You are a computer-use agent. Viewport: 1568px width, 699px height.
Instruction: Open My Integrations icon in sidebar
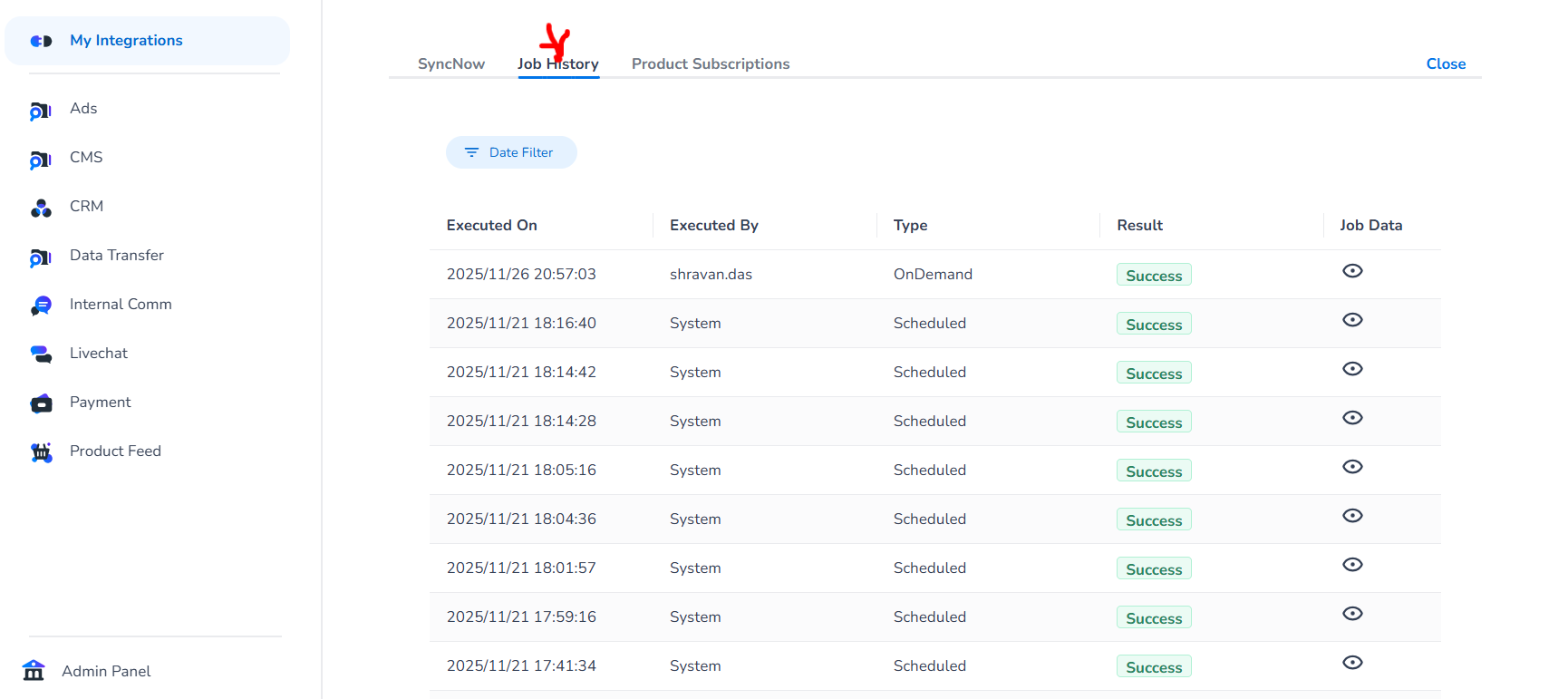tap(41, 41)
